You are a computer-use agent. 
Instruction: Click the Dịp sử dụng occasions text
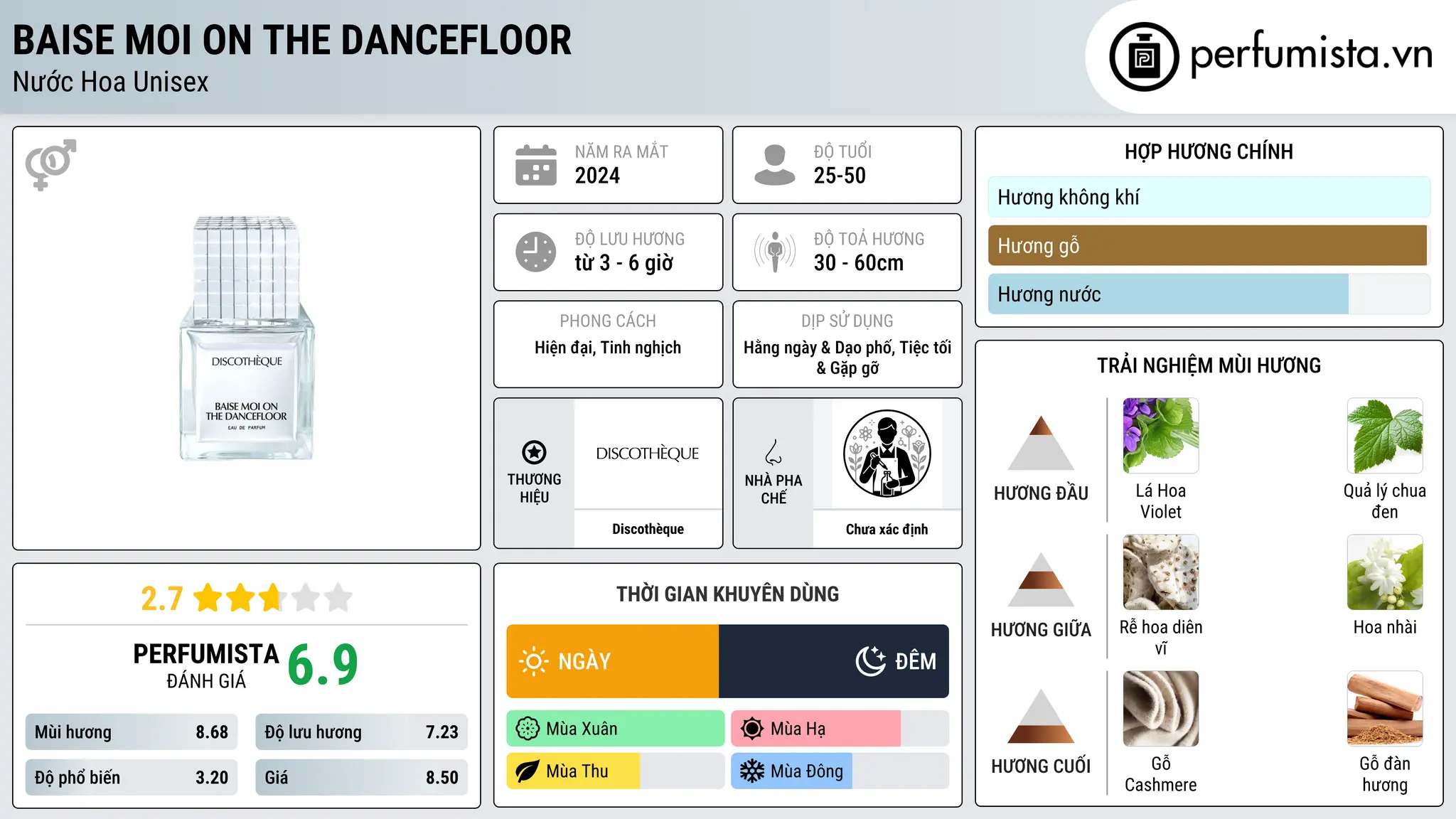coord(847,358)
